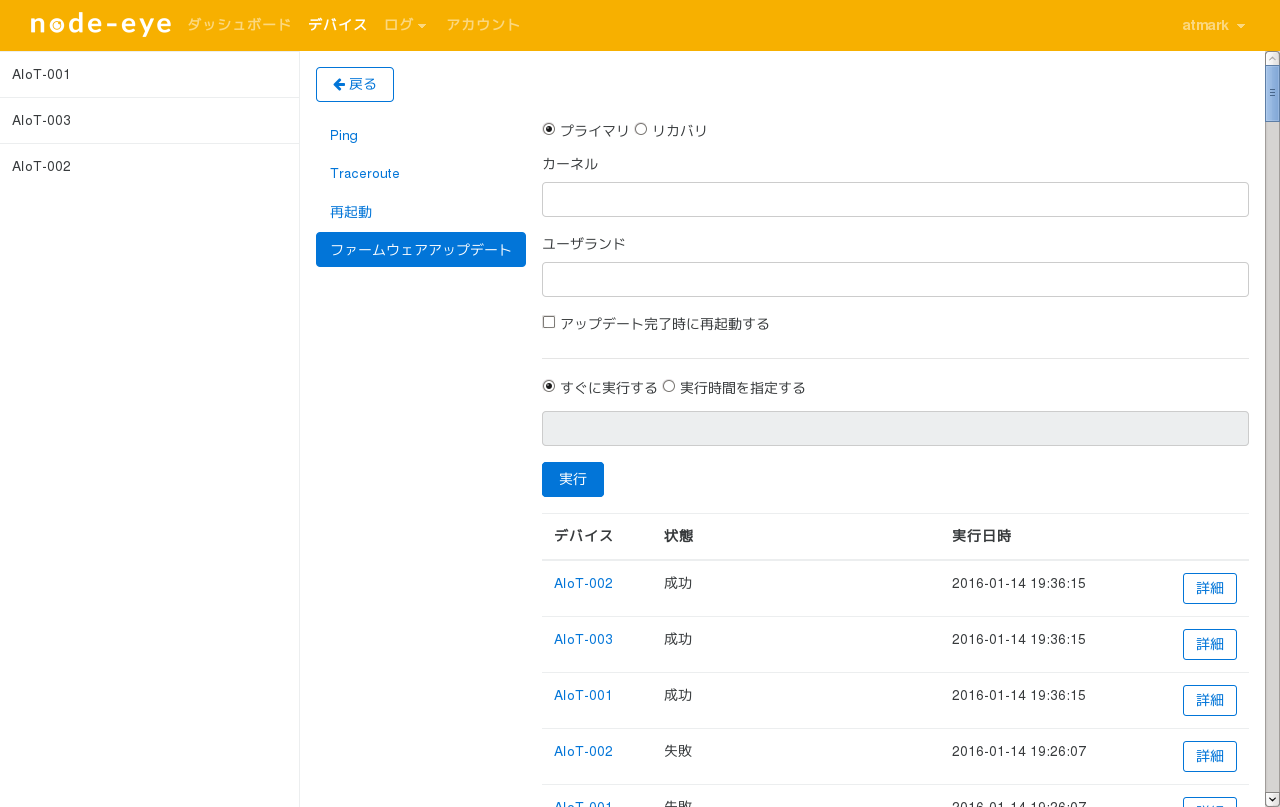The width and height of the screenshot is (1280, 807).
Task: Click the disabled execution time field
Action: [895, 428]
